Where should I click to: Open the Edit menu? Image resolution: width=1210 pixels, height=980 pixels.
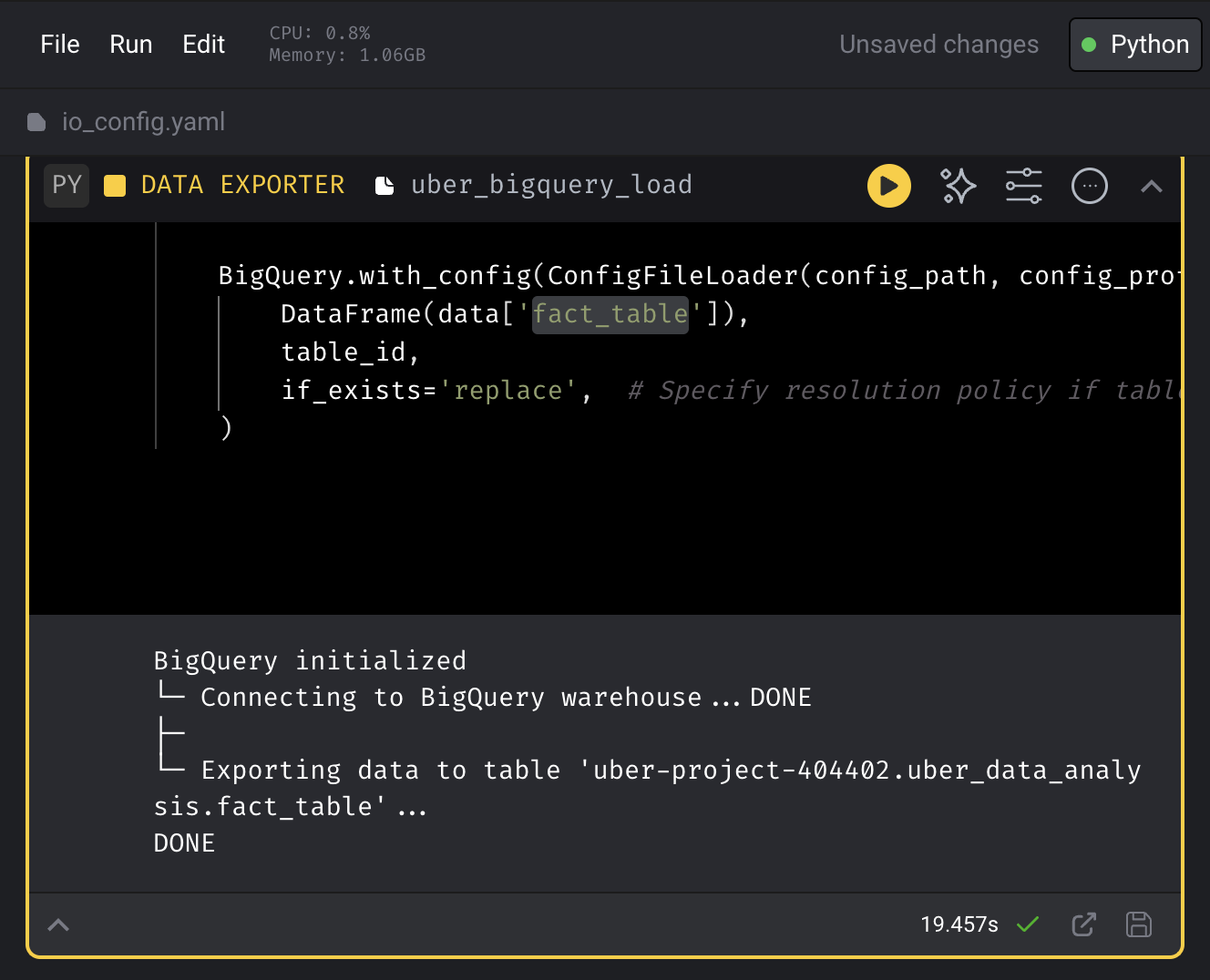(203, 45)
